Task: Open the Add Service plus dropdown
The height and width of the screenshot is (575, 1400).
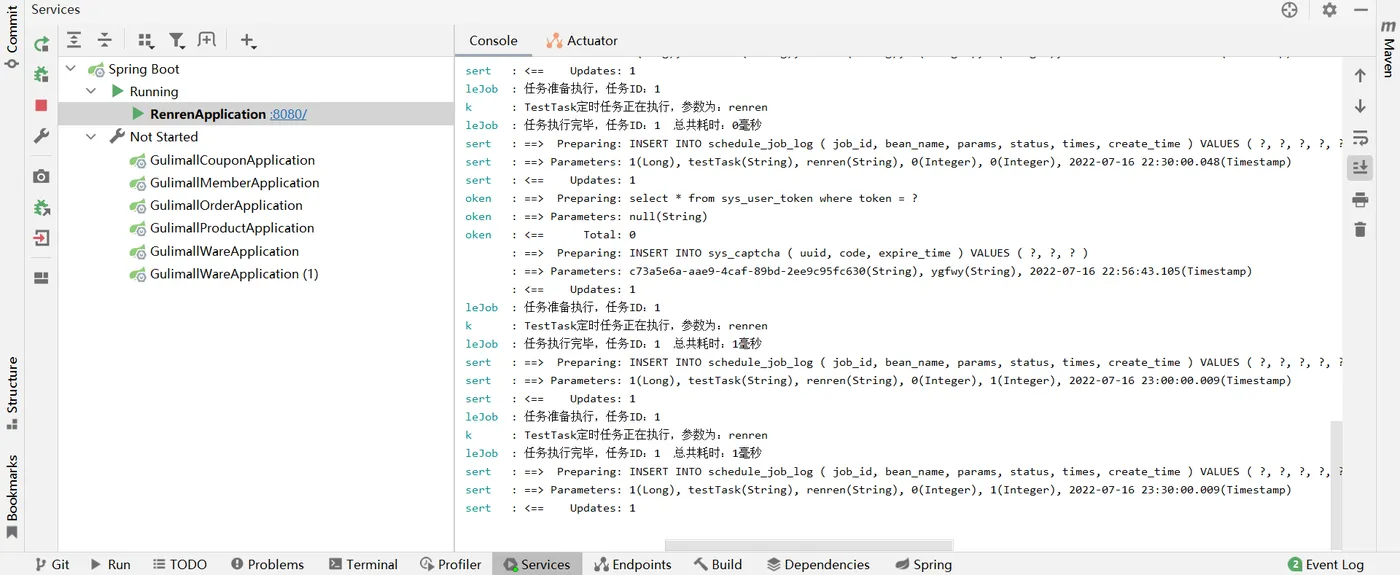Action: (x=248, y=40)
